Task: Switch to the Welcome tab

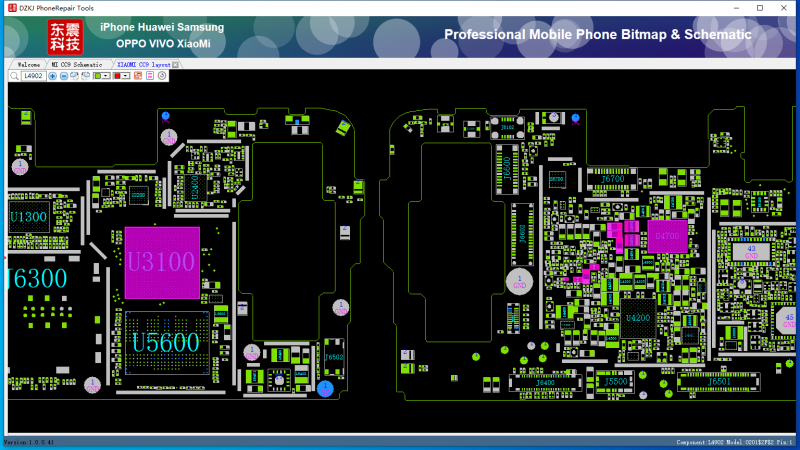Action: pos(29,65)
